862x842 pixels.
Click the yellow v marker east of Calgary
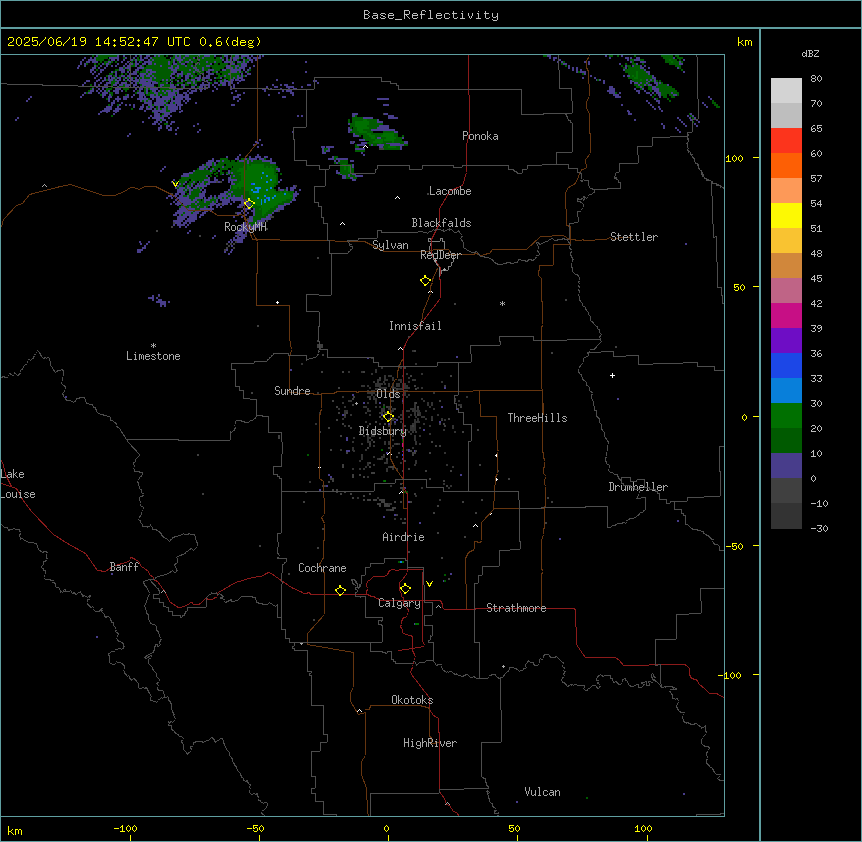tap(429, 584)
